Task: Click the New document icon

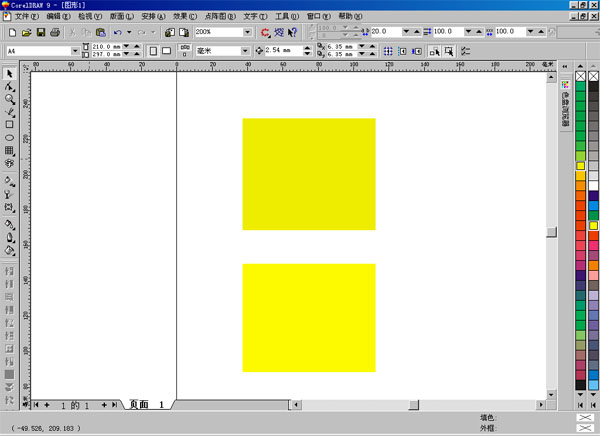Action: [12, 33]
